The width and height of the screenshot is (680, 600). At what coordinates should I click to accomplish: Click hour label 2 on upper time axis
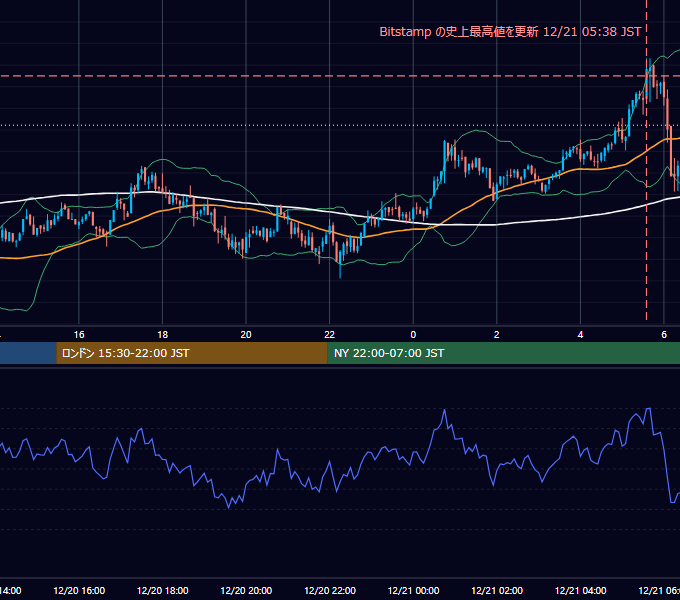click(497, 335)
